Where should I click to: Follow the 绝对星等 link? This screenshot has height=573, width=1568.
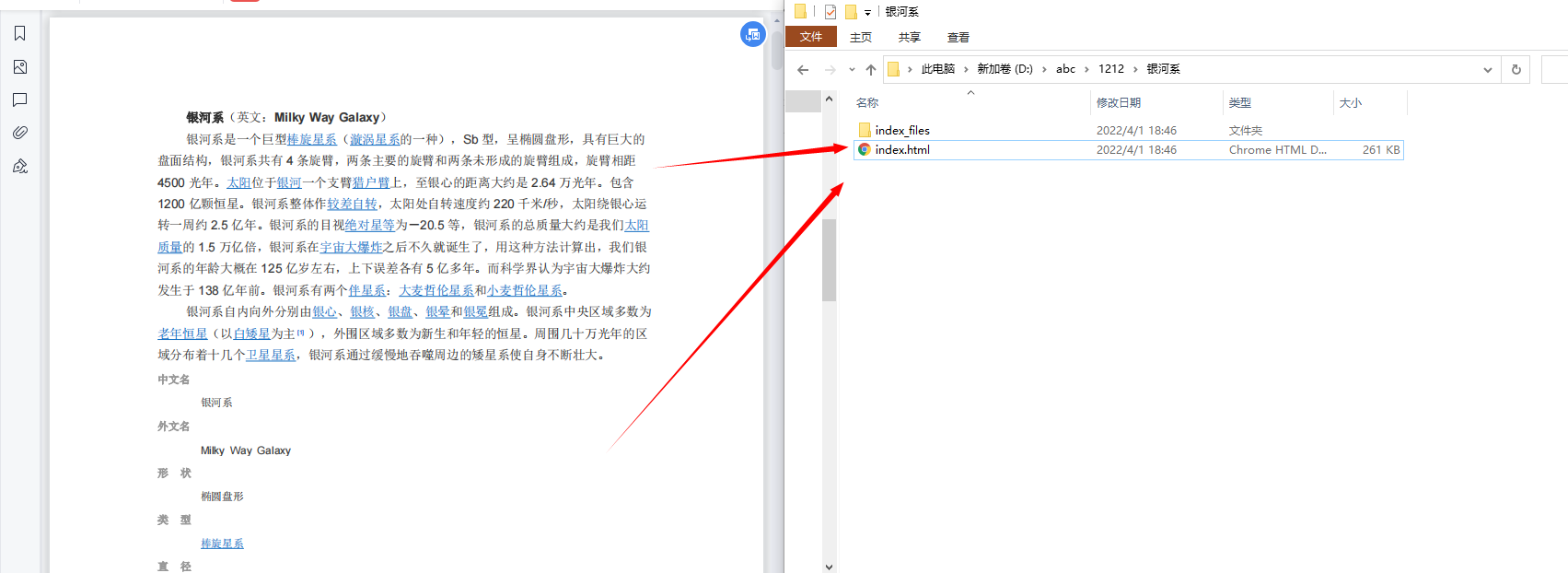click(370, 225)
